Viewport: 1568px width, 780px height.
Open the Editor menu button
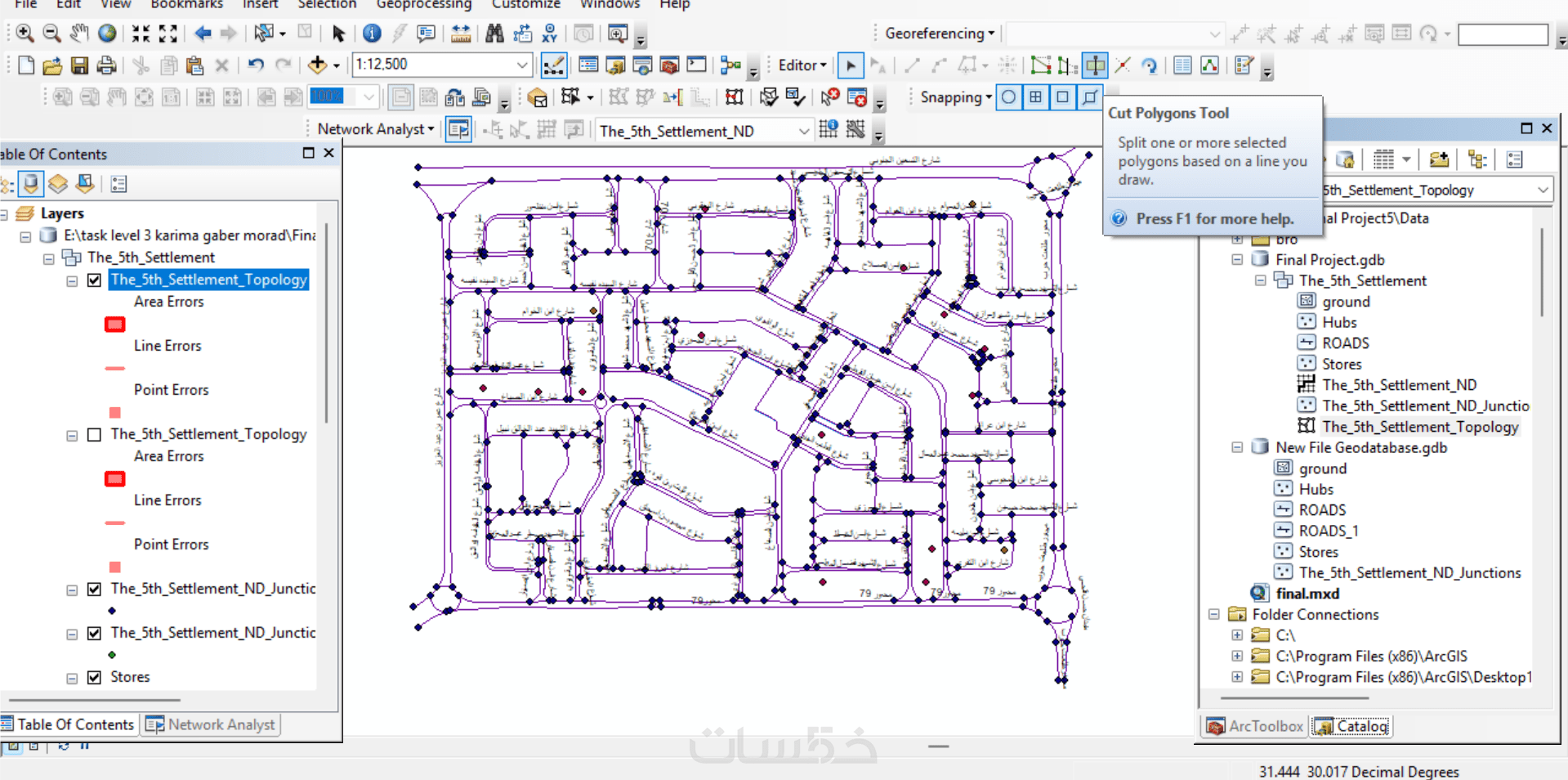(x=802, y=65)
